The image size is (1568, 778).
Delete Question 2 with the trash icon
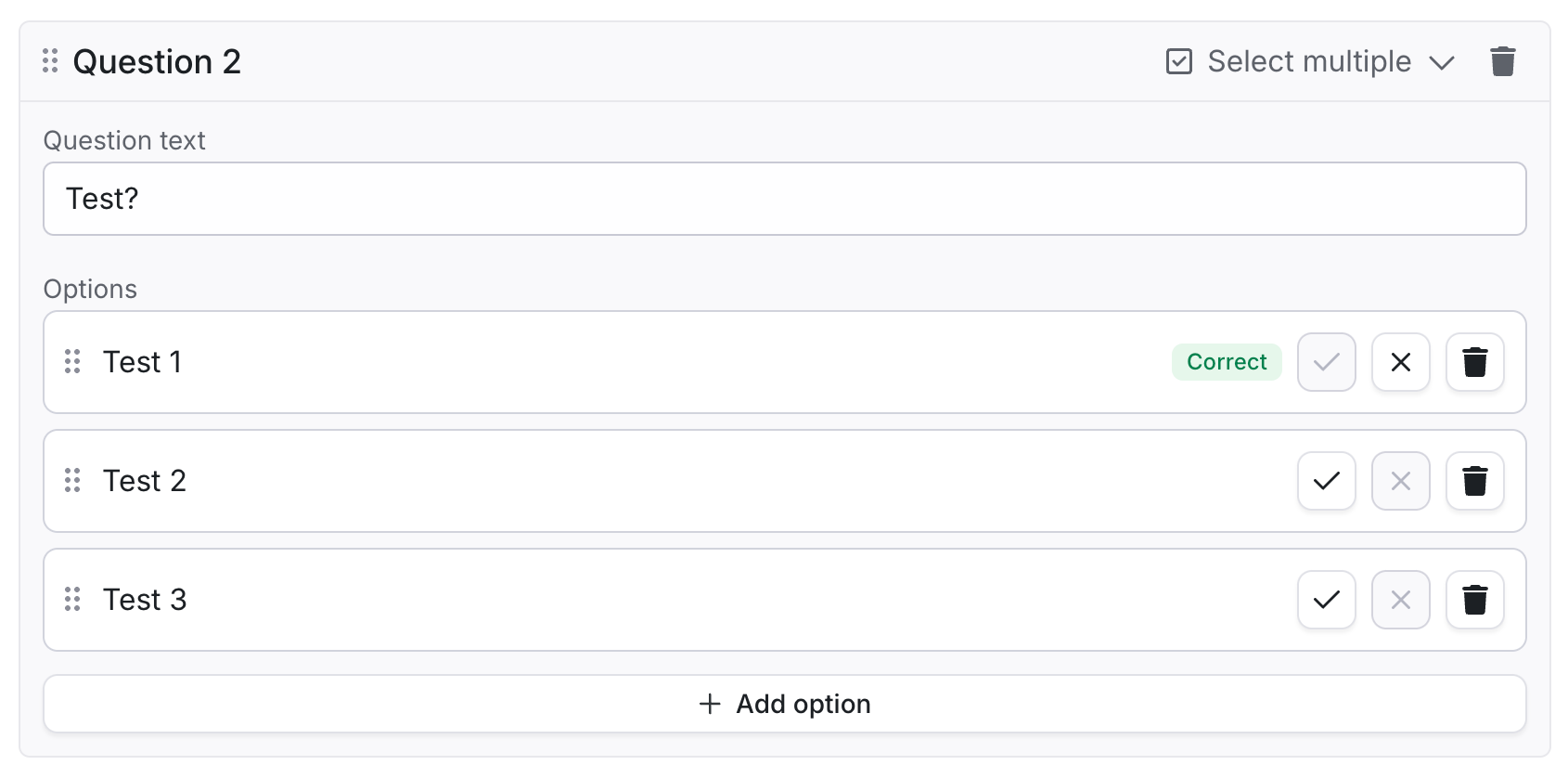coord(1502,61)
